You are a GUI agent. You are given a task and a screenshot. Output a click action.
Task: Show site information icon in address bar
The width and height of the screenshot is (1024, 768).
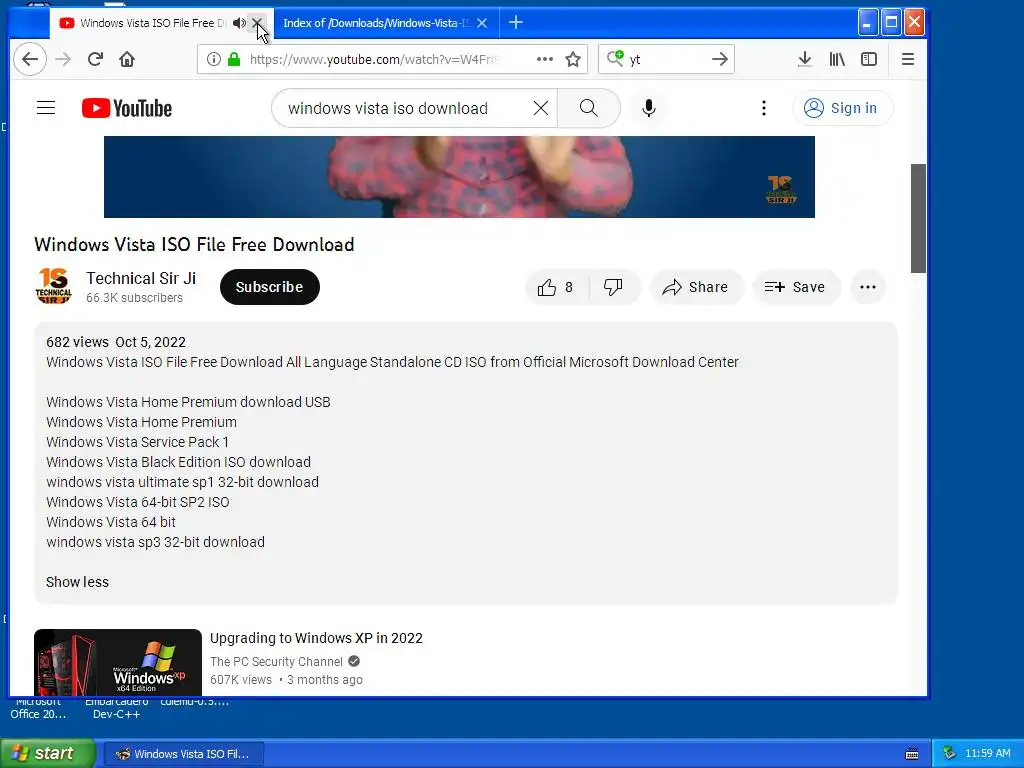[214, 59]
